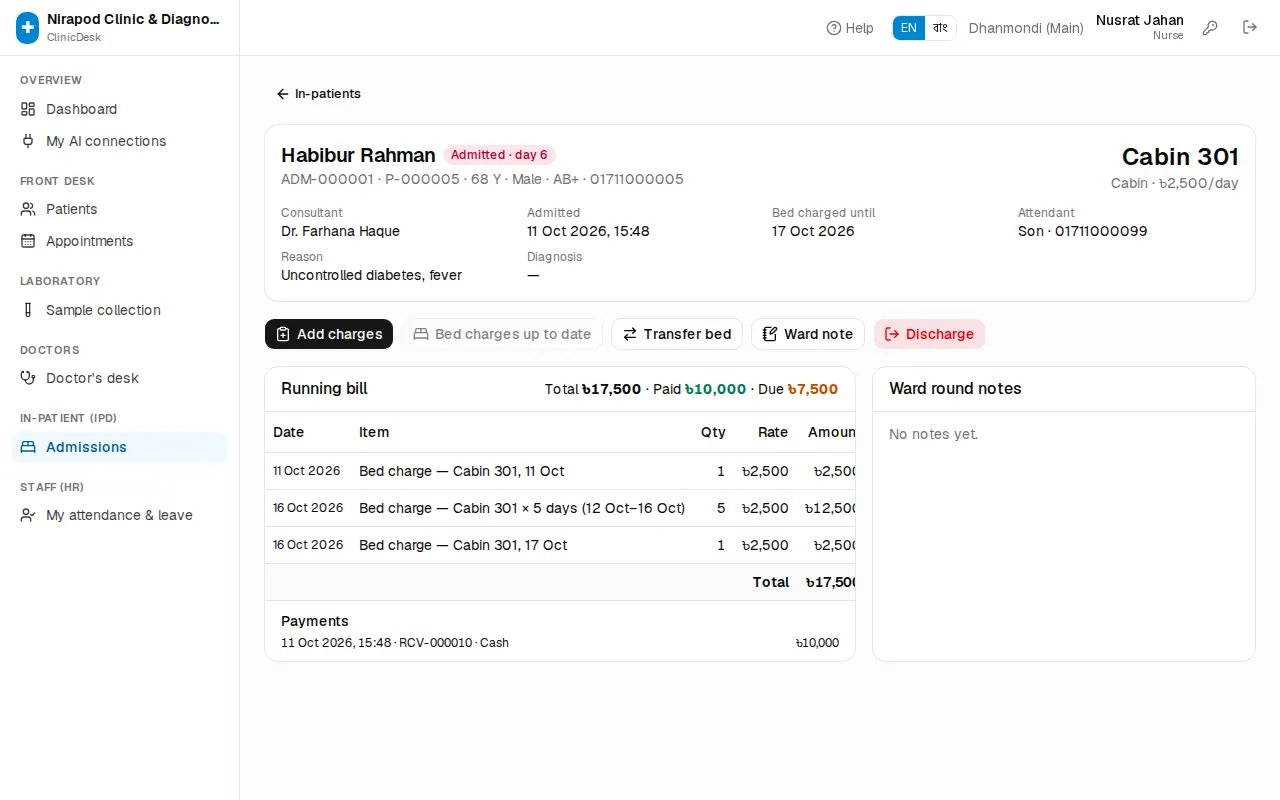This screenshot has width=1280, height=800.
Task: Click the Admitted · day 6 status badge
Action: (x=499, y=155)
